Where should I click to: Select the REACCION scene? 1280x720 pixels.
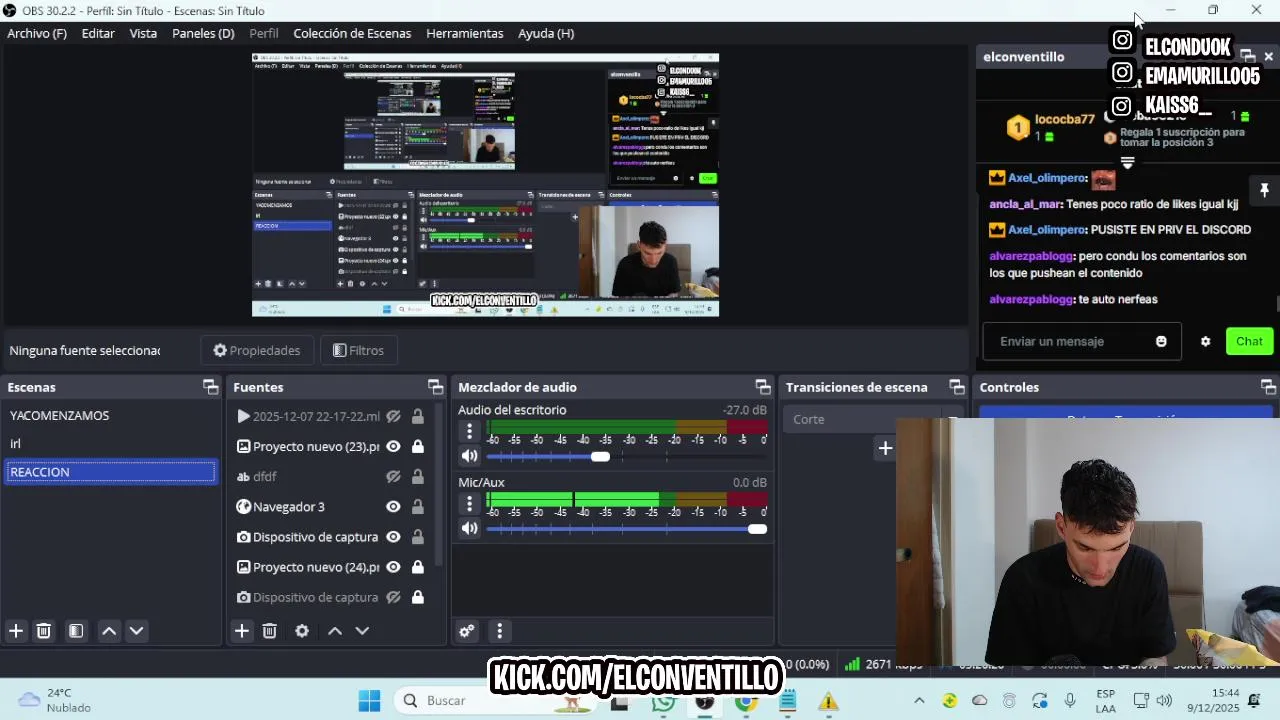click(x=111, y=472)
